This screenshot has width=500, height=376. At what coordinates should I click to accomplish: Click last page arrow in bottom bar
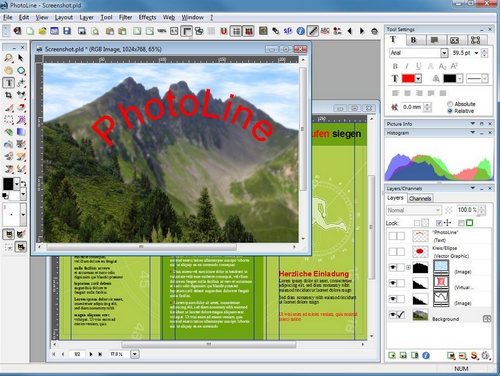coord(100,354)
